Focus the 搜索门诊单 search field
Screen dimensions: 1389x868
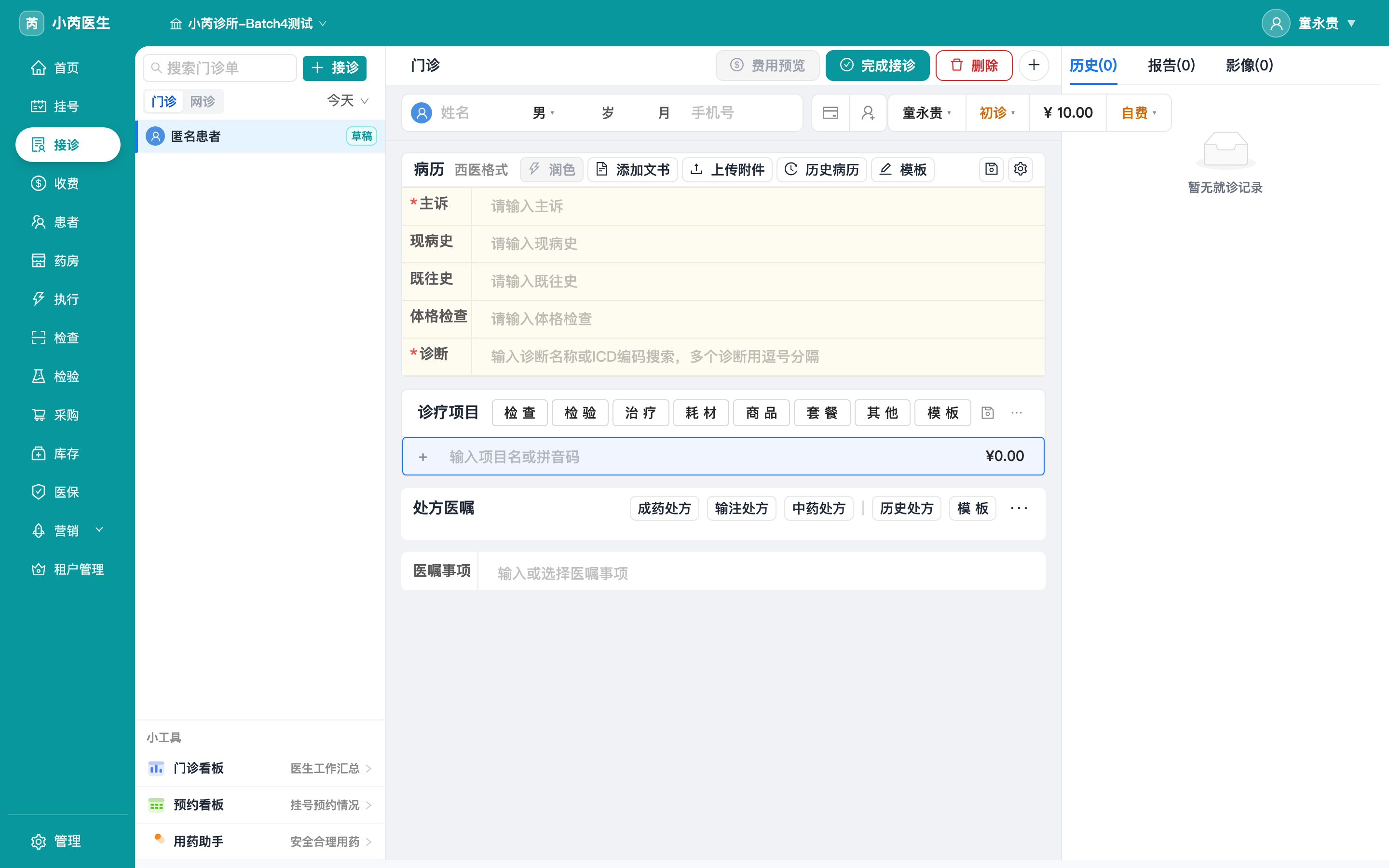220,68
